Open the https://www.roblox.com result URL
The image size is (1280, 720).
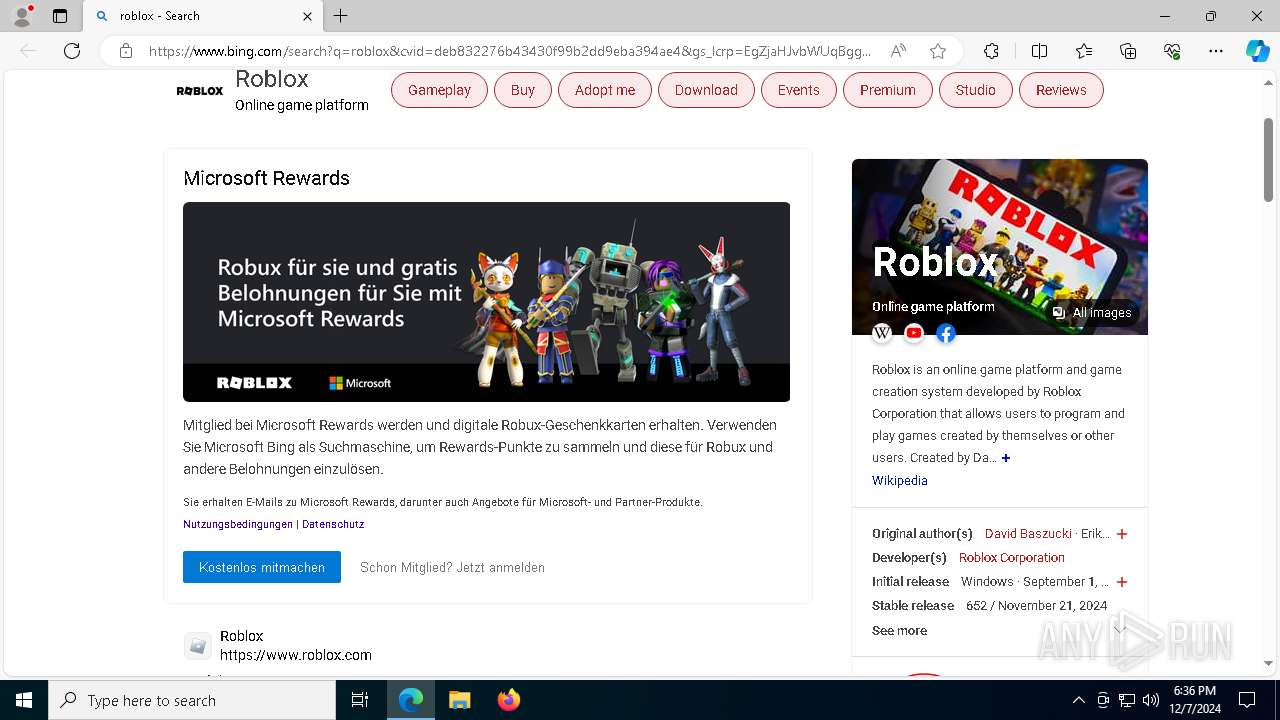point(296,655)
